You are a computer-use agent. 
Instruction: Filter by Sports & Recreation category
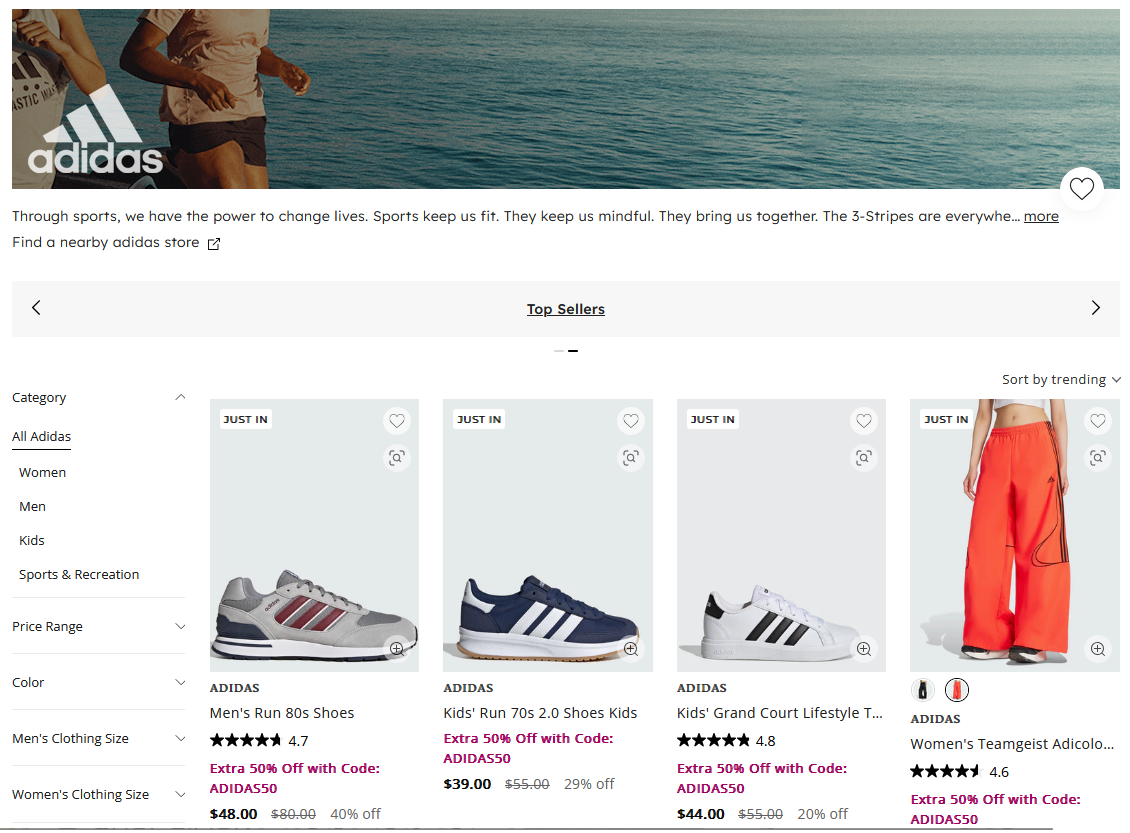[x=79, y=574]
